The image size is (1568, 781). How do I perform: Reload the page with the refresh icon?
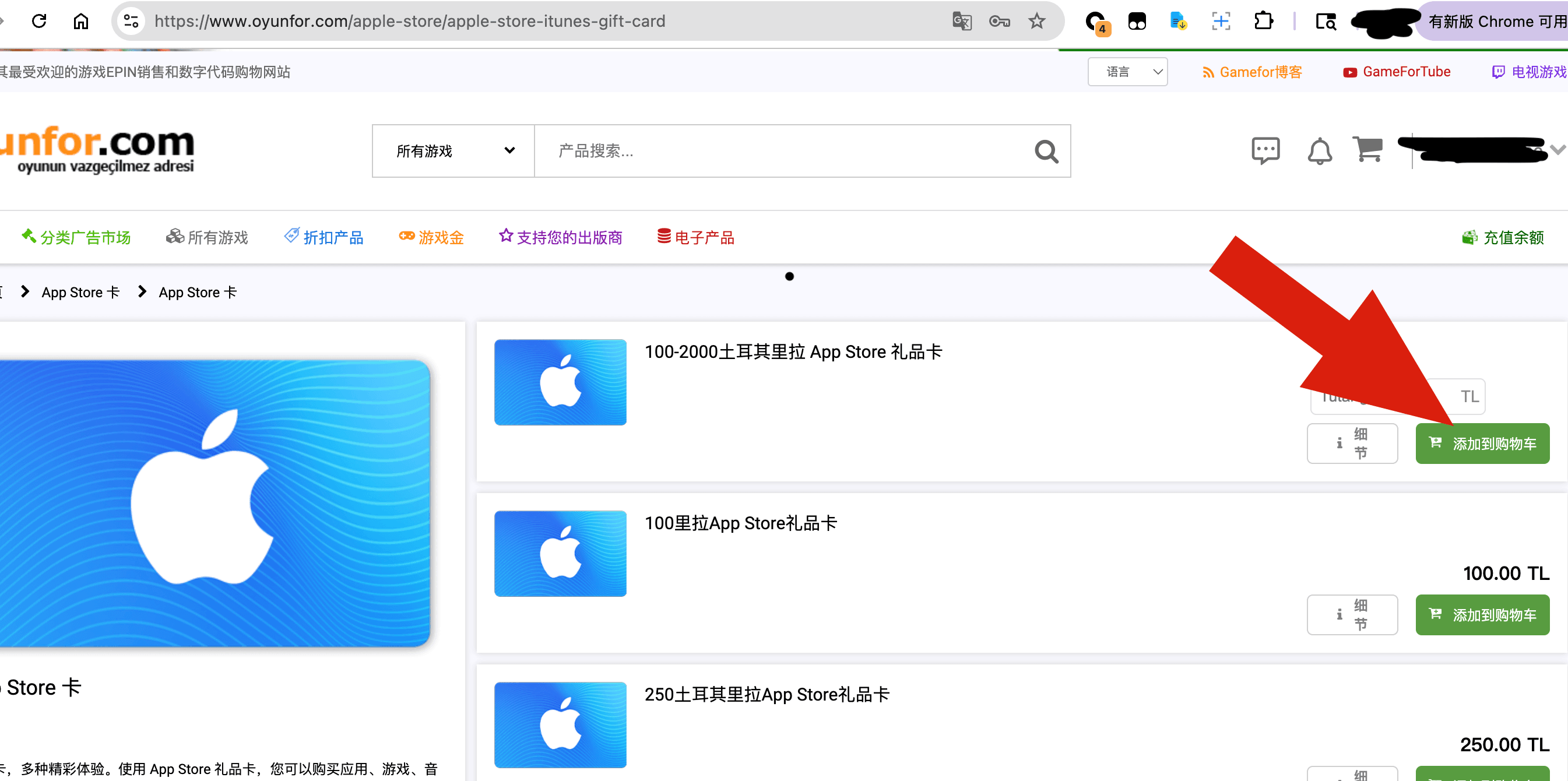(40, 22)
